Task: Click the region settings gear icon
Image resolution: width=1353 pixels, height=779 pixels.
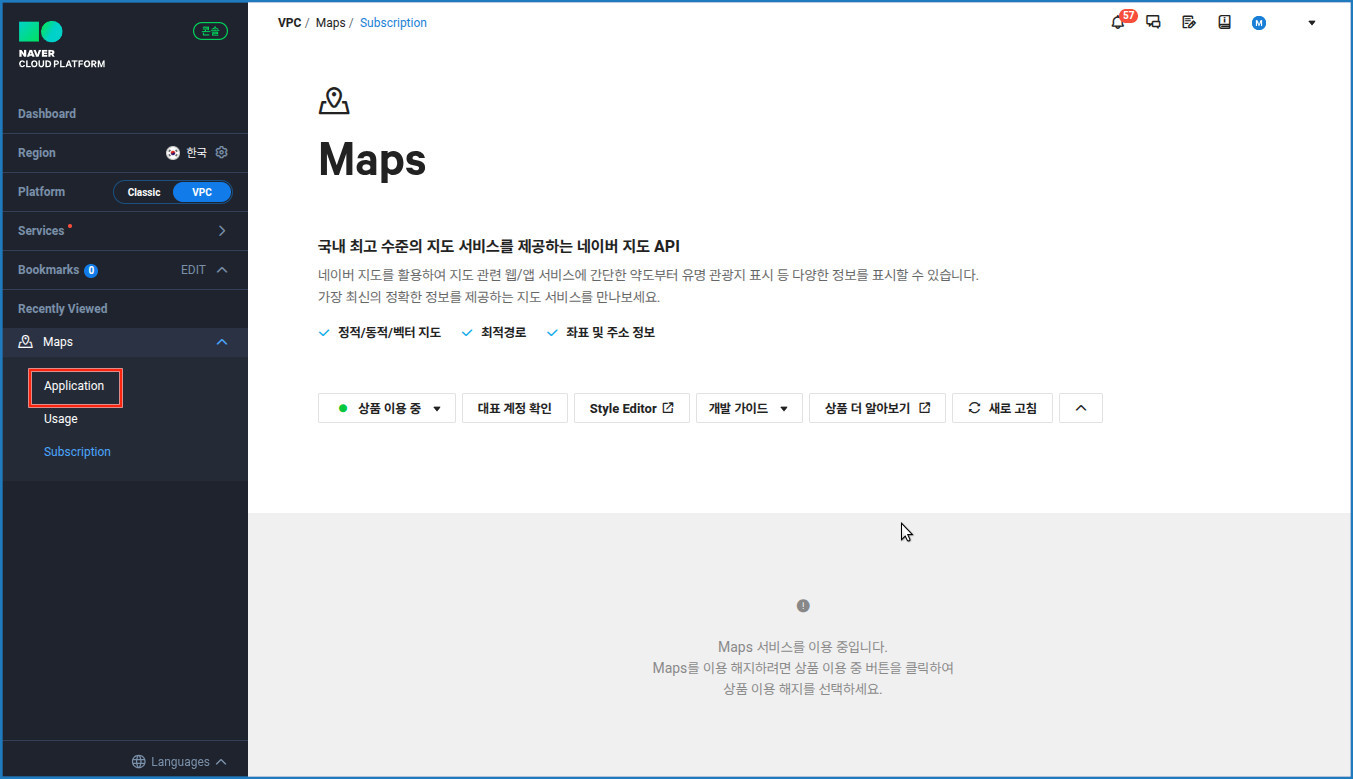Action: click(x=222, y=153)
